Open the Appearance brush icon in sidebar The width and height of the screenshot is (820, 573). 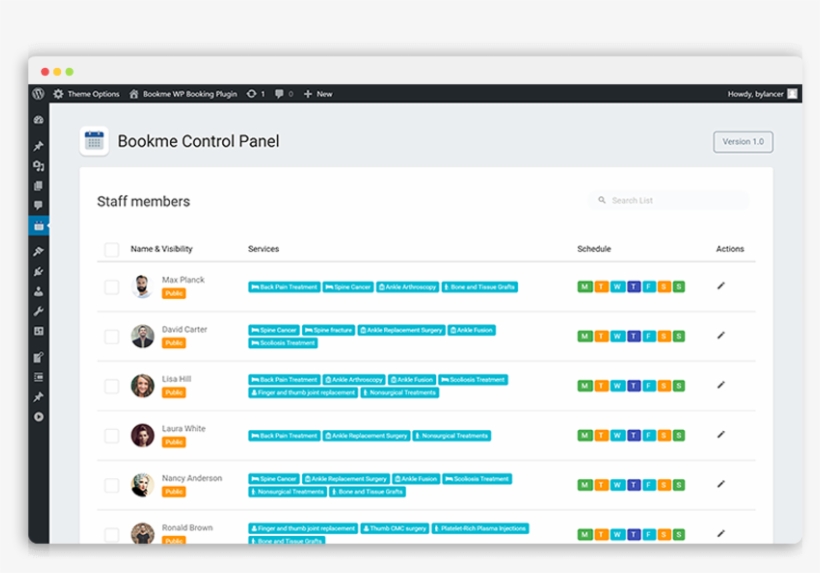tap(39, 251)
